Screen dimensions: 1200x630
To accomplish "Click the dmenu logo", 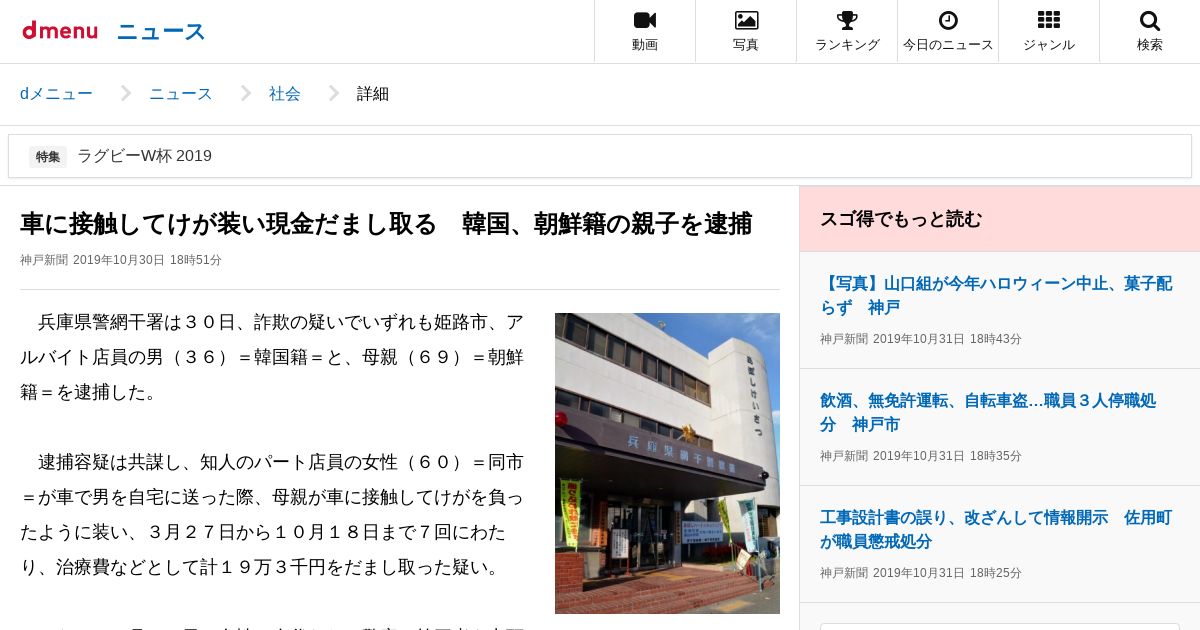I will pyautogui.click(x=60, y=30).
